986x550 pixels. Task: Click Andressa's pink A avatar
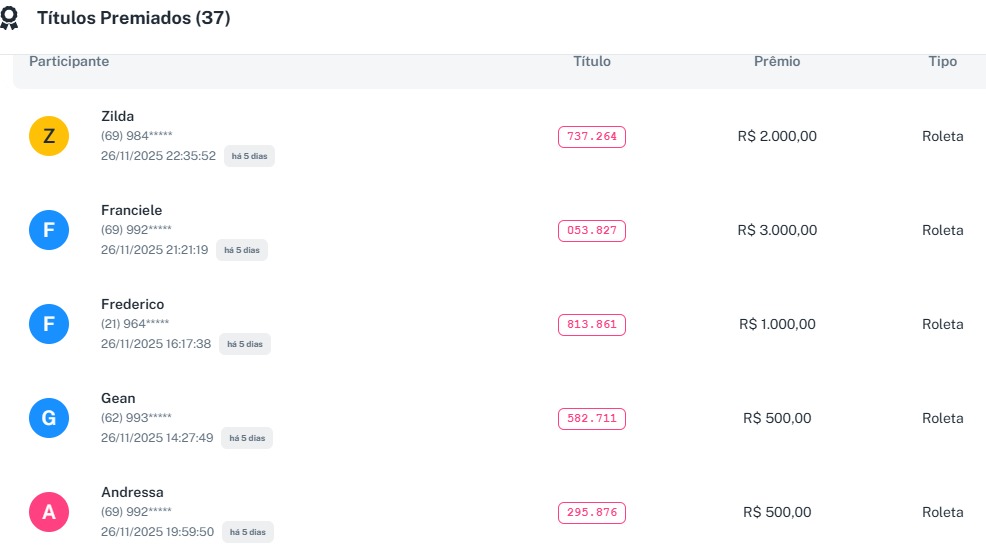49,512
